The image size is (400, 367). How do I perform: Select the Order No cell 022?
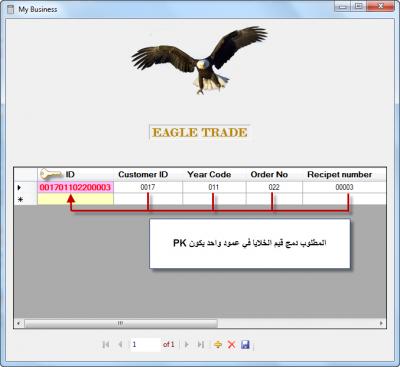coord(274,187)
